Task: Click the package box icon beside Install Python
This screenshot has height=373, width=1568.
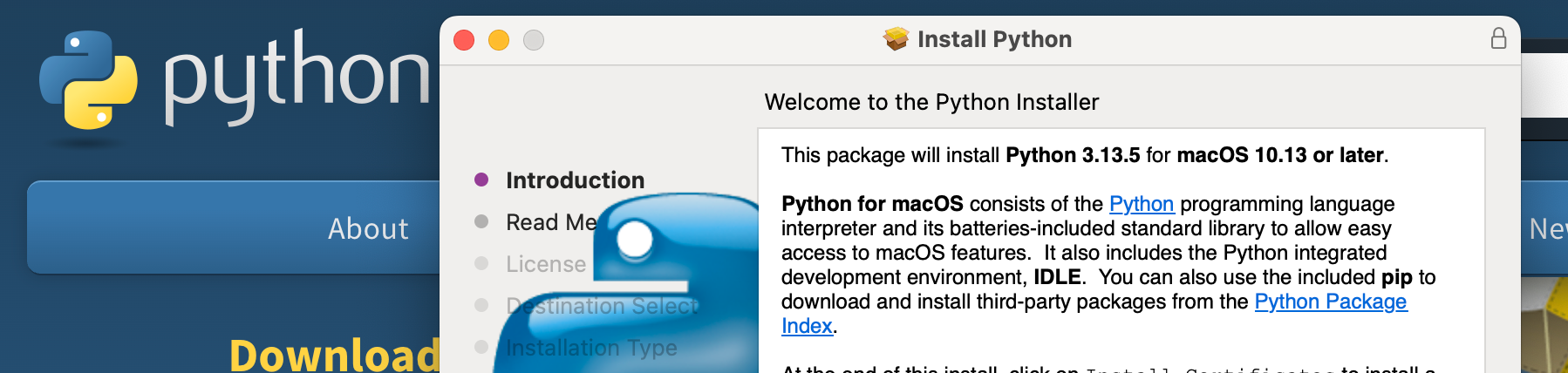Action: point(896,39)
